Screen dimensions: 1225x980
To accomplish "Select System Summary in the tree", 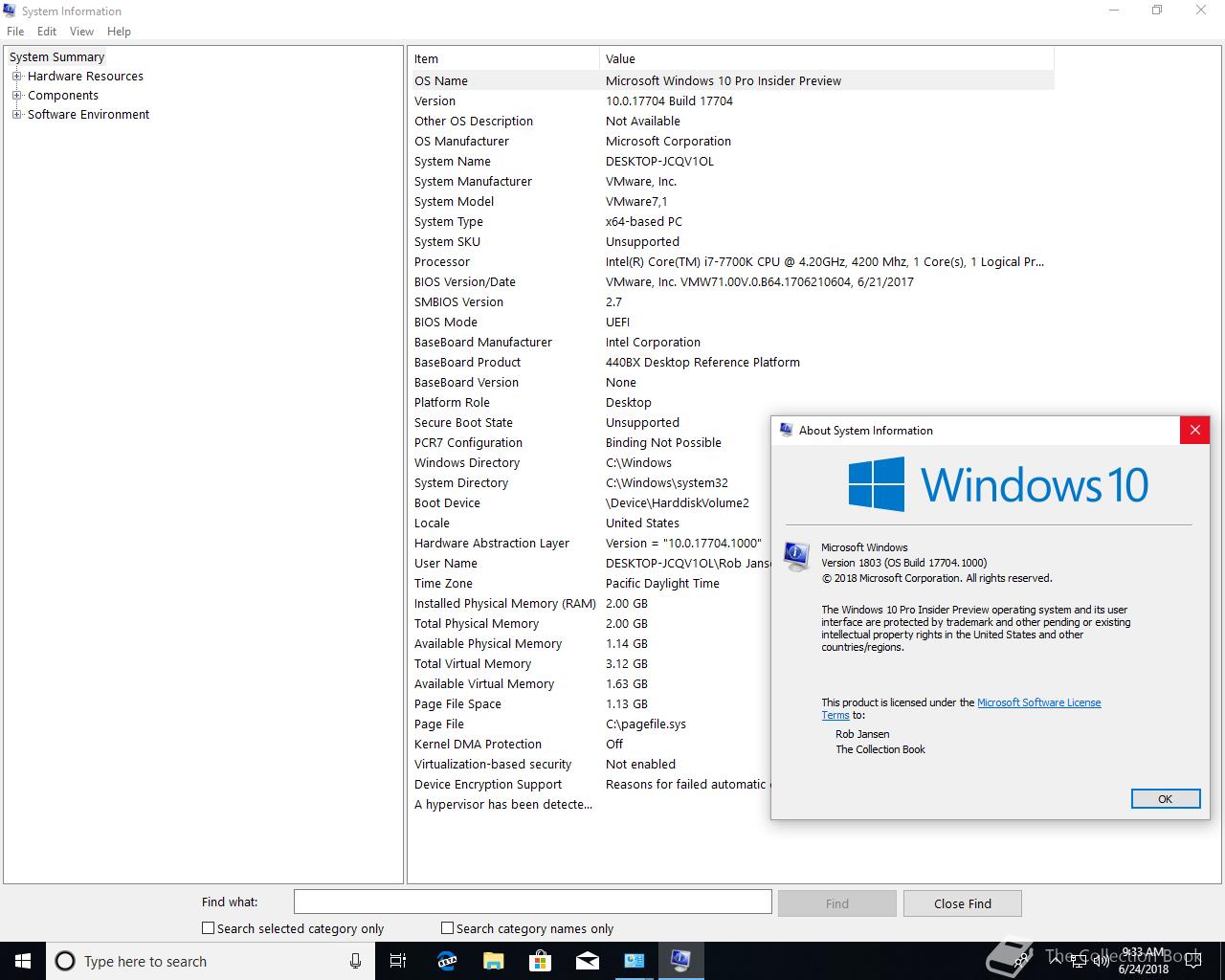I will [x=56, y=57].
